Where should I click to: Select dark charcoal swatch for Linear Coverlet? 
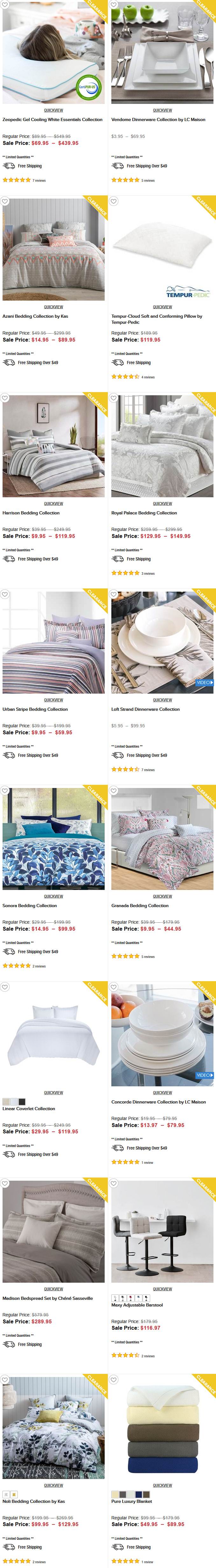point(22,1102)
